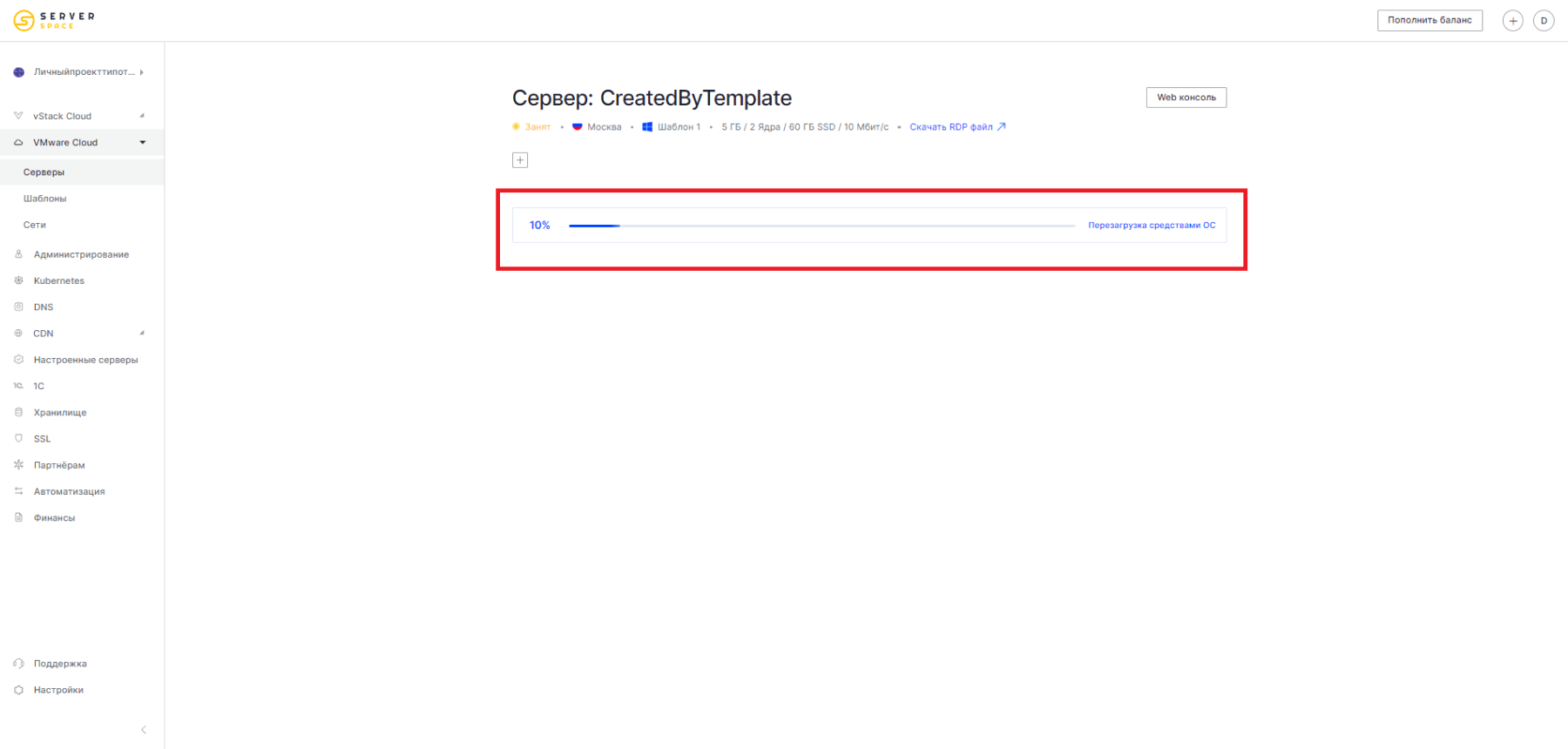Open the plus create menu in header
Viewport: 1568px width, 749px height.
[1513, 21]
